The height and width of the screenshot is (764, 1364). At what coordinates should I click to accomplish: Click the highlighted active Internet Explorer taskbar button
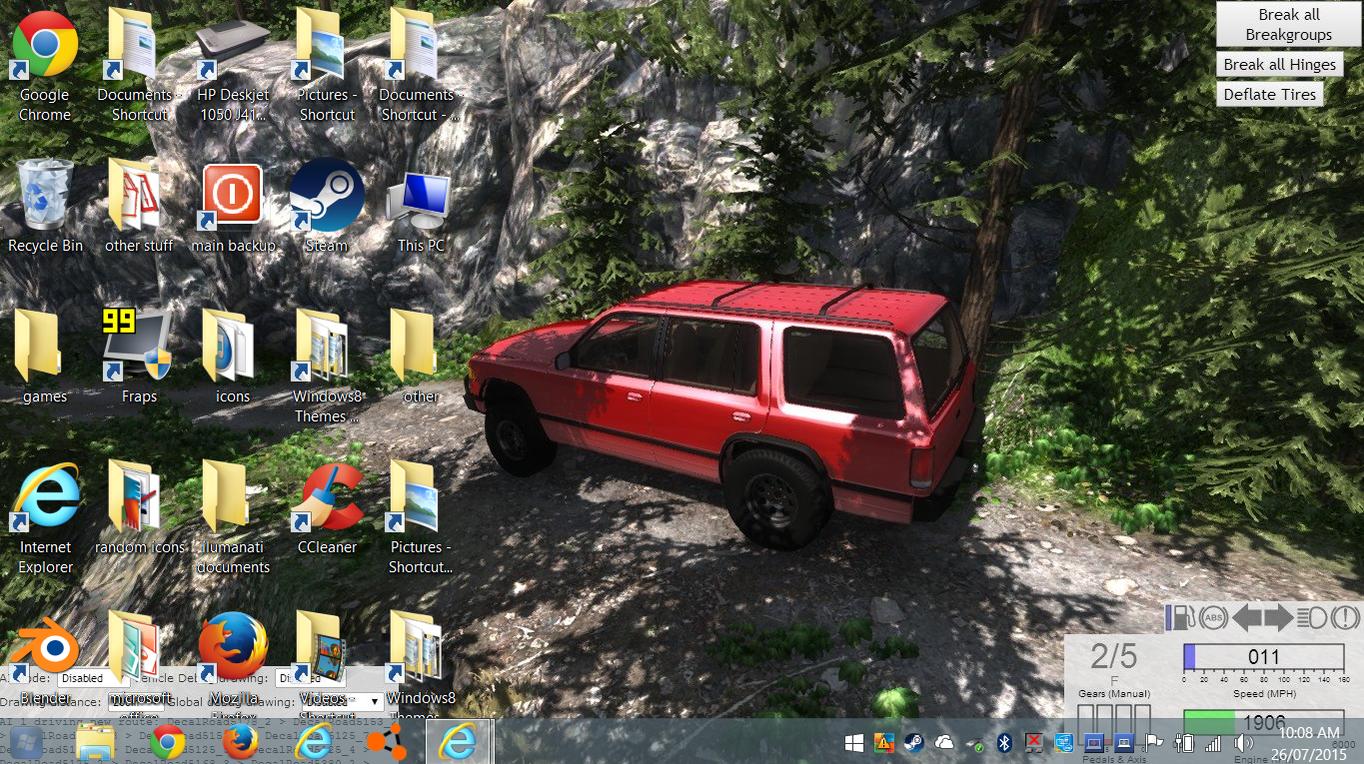point(458,741)
